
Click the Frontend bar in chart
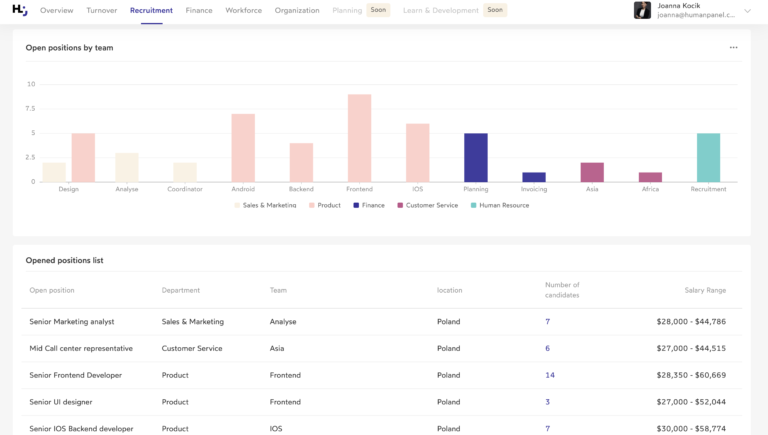[x=359, y=138]
